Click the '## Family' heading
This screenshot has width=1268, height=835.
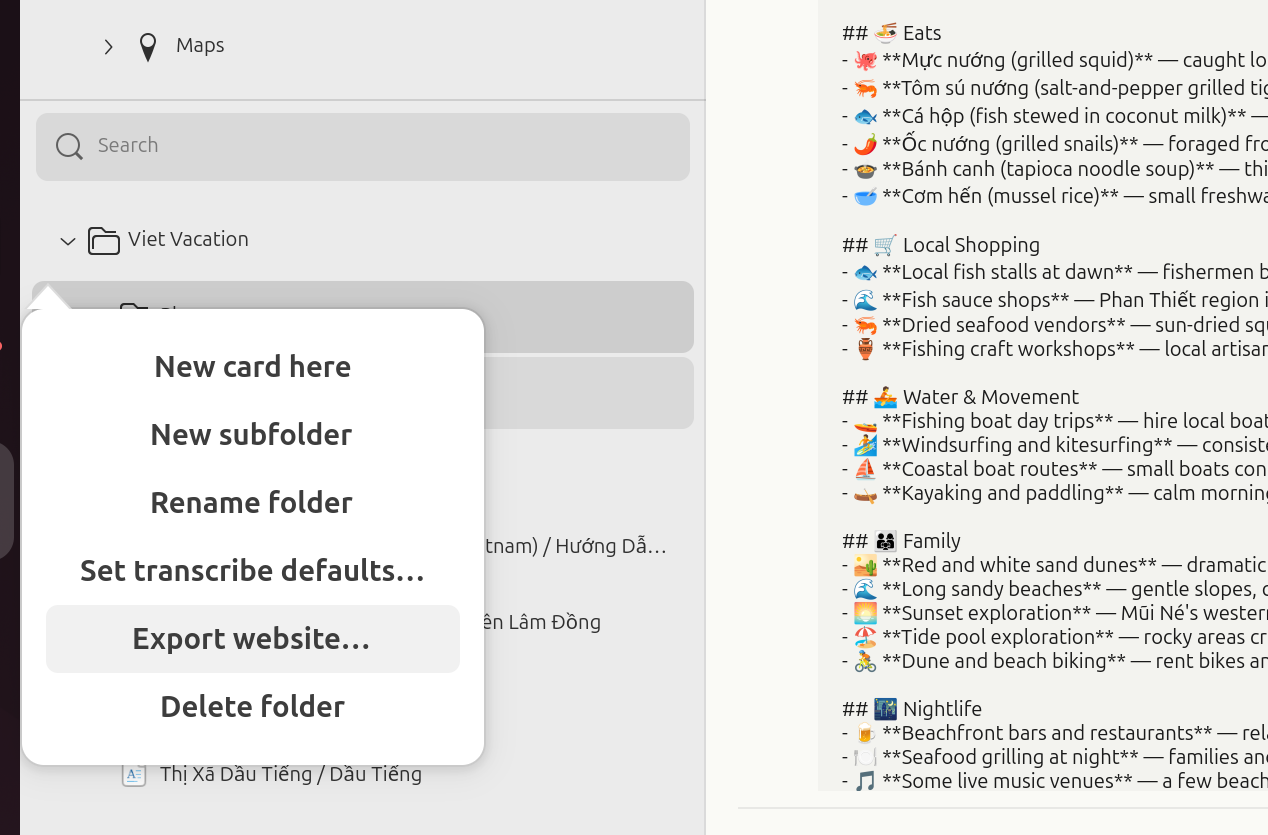click(x=901, y=541)
